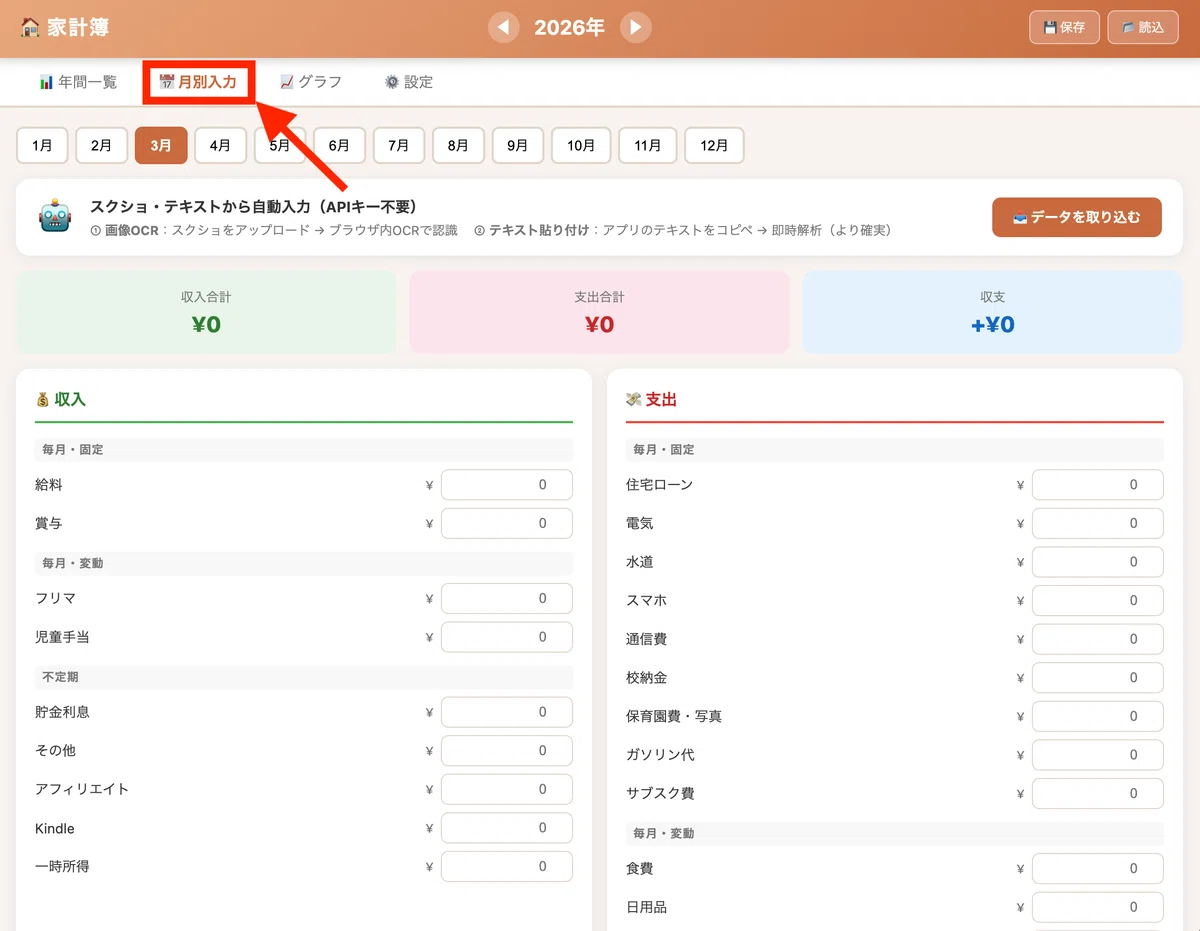
Task: Click the 収入合計 summary card
Action: (x=206, y=312)
